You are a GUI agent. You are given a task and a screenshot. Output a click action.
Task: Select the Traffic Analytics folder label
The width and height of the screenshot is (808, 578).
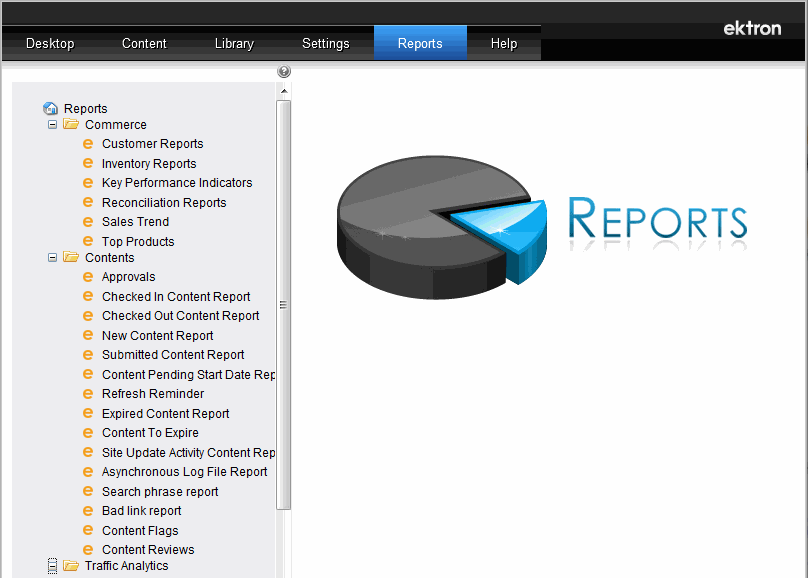tap(126, 566)
